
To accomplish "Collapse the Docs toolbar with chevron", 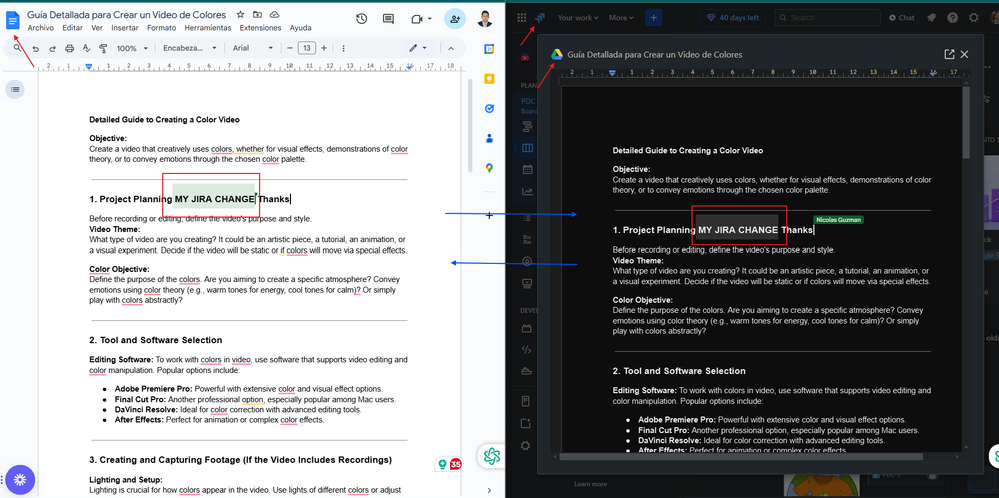I will pyautogui.click(x=450, y=48).
